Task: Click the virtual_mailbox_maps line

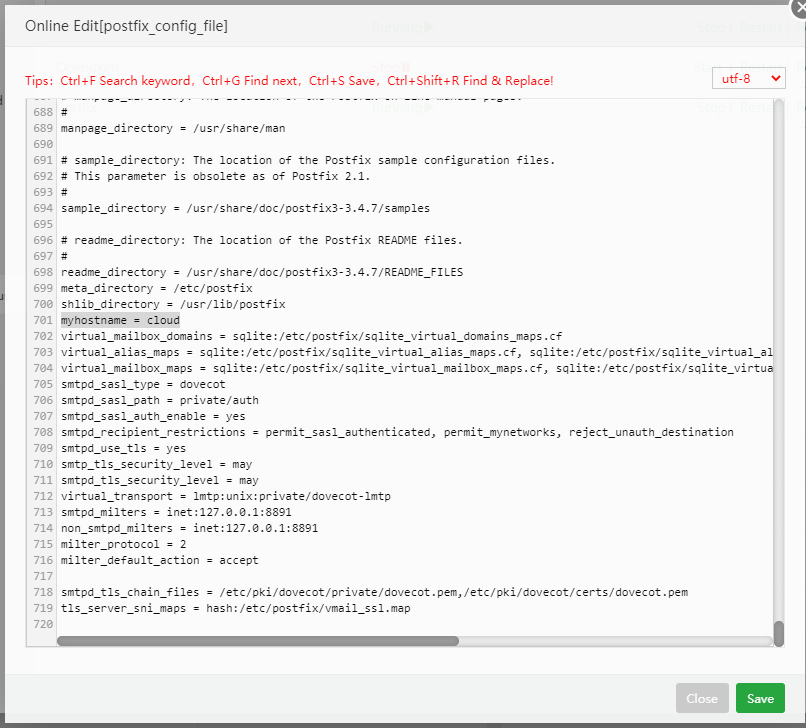Action: tap(416, 368)
